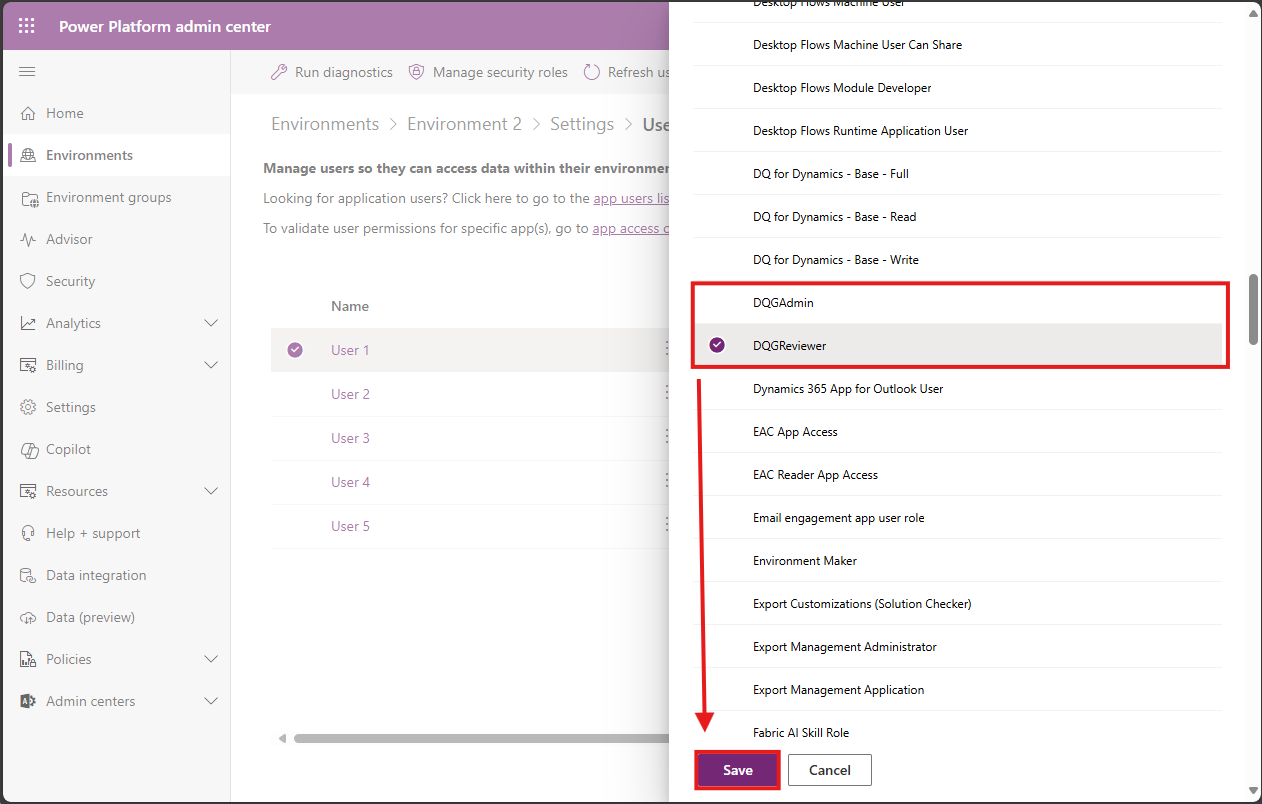
Task: Open more options for User 2
Action: [667, 393]
